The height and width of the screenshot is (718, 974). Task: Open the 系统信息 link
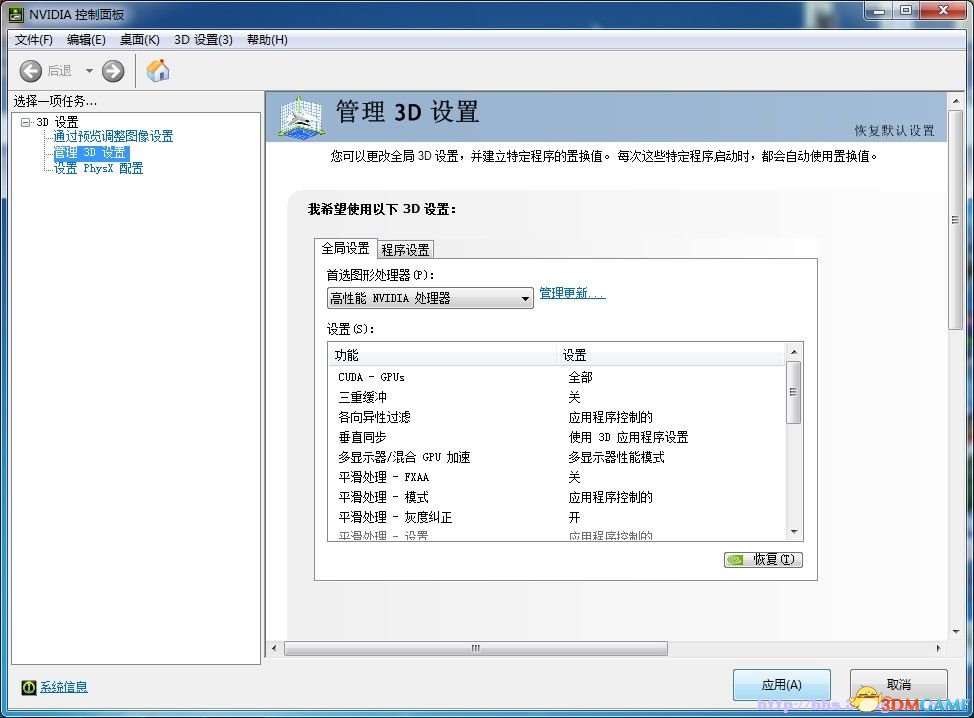point(64,687)
